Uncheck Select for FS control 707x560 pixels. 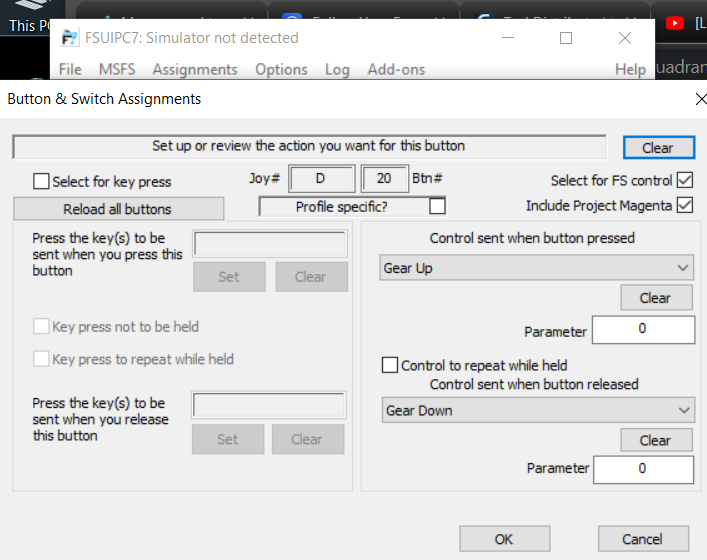click(x=685, y=181)
